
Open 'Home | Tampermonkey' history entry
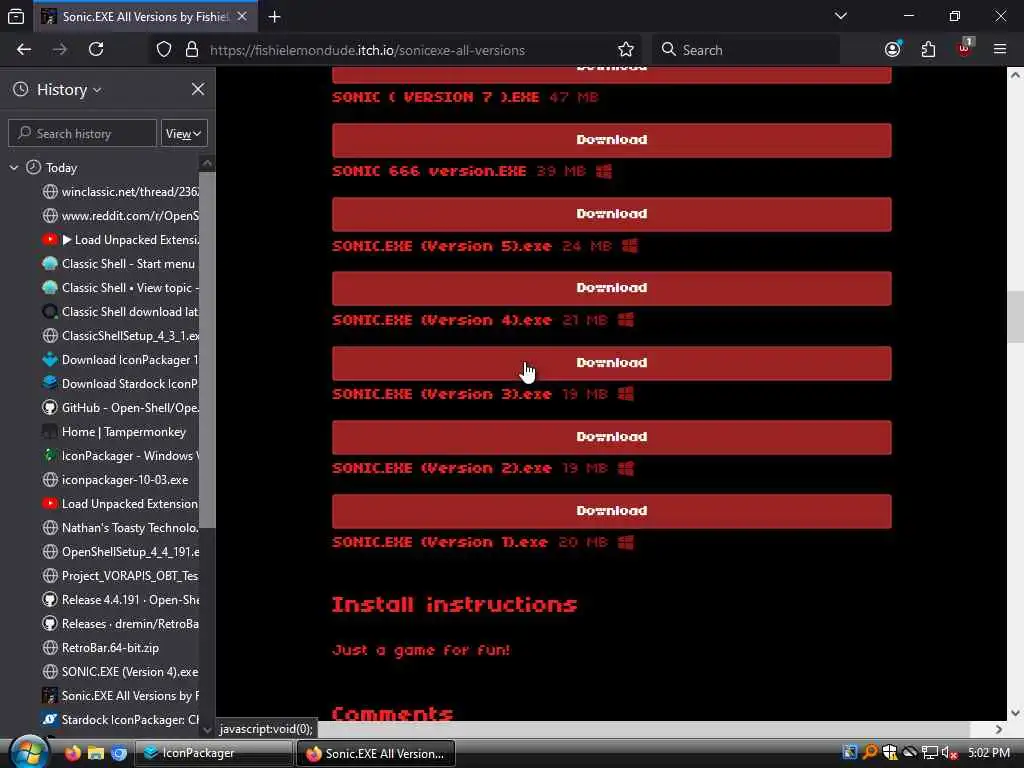[121, 432]
